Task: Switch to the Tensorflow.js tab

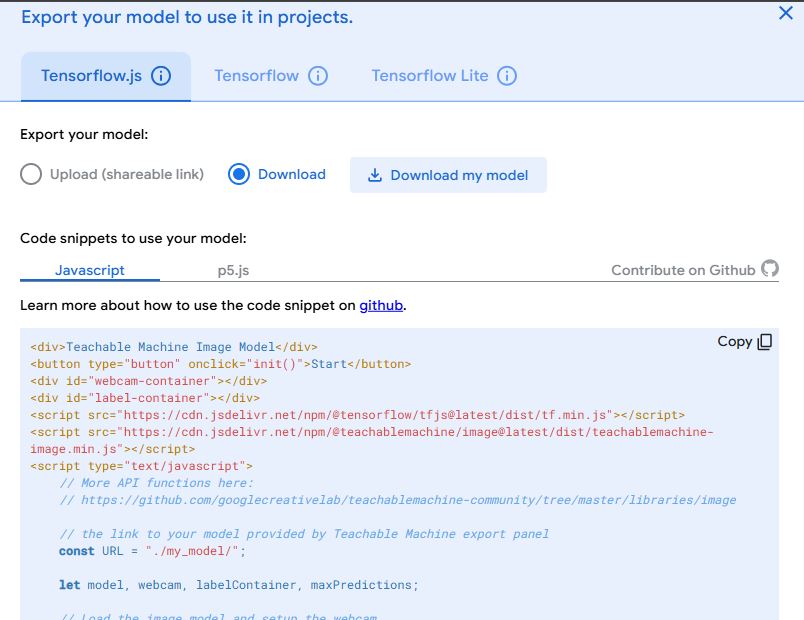Action: pyautogui.click(x=106, y=76)
